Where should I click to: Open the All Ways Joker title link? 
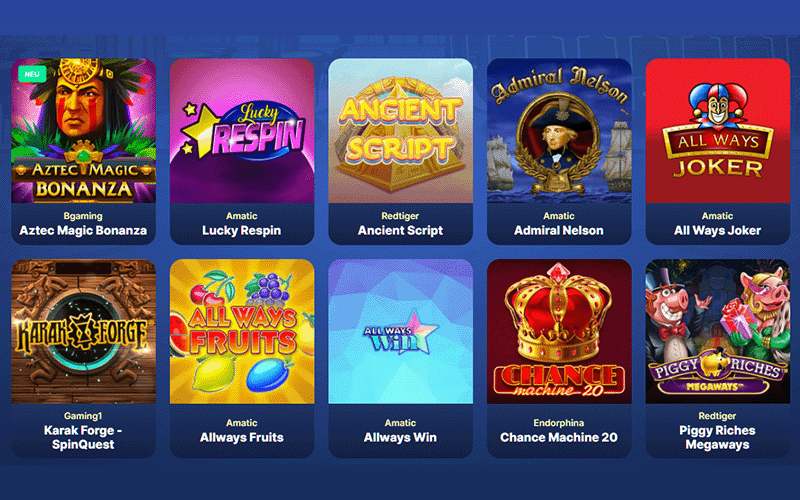(x=717, y=231)
